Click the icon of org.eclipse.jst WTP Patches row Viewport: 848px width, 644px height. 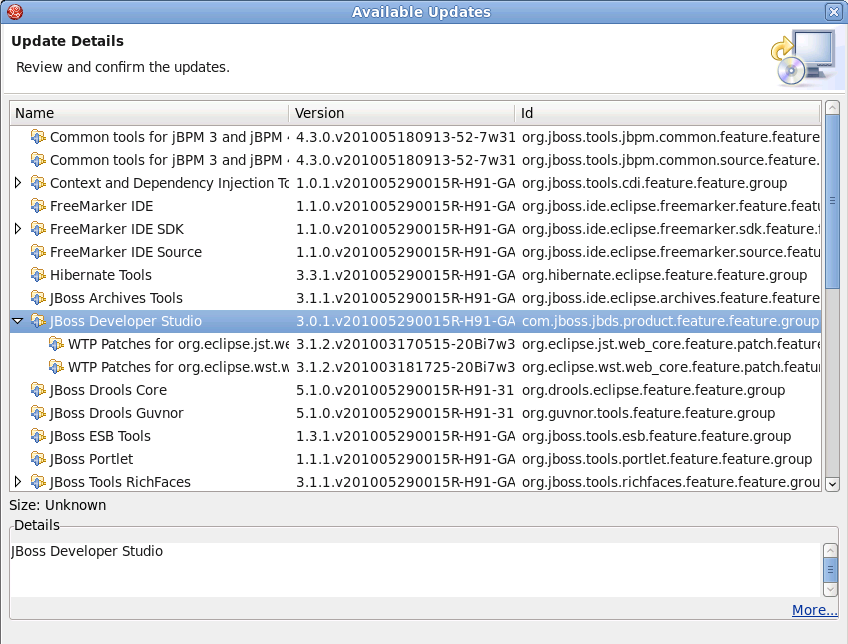tap(56, 343)
